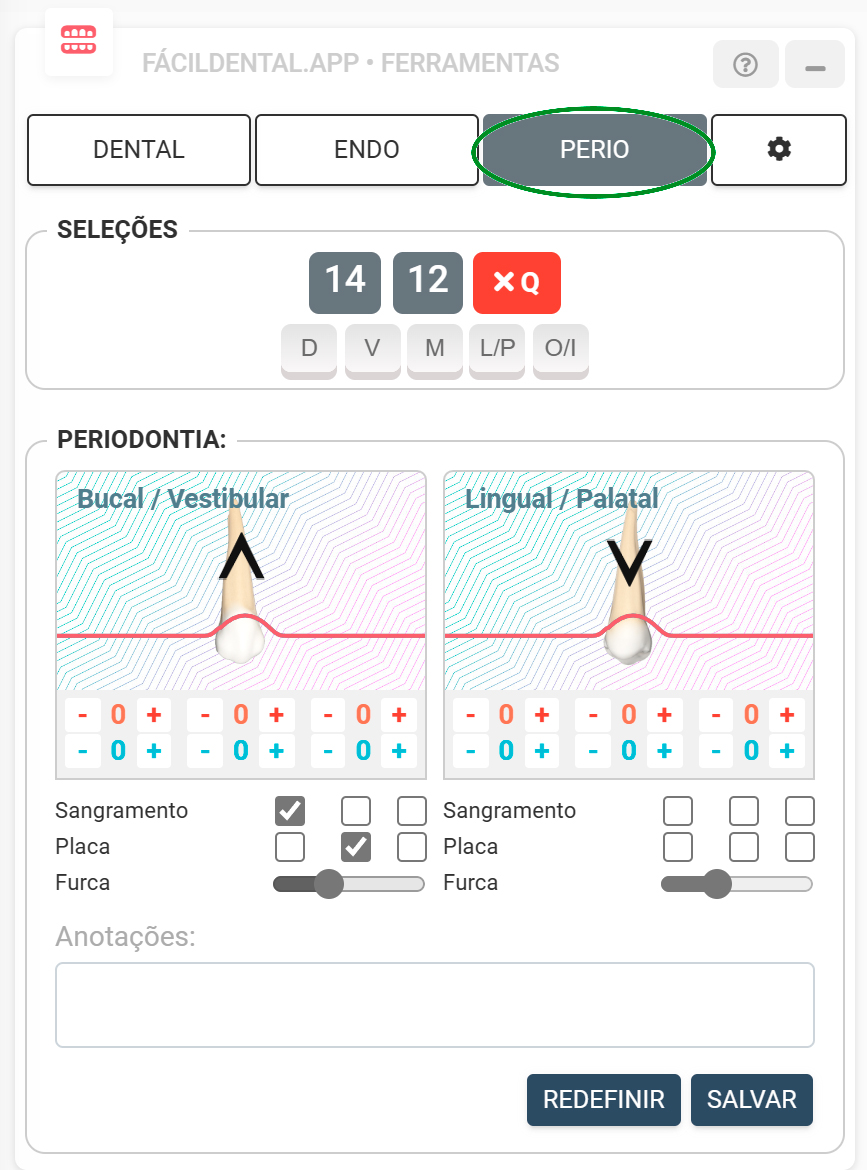Click the Bucal/Vestibular up arrow on tooth

click(242, 558)
